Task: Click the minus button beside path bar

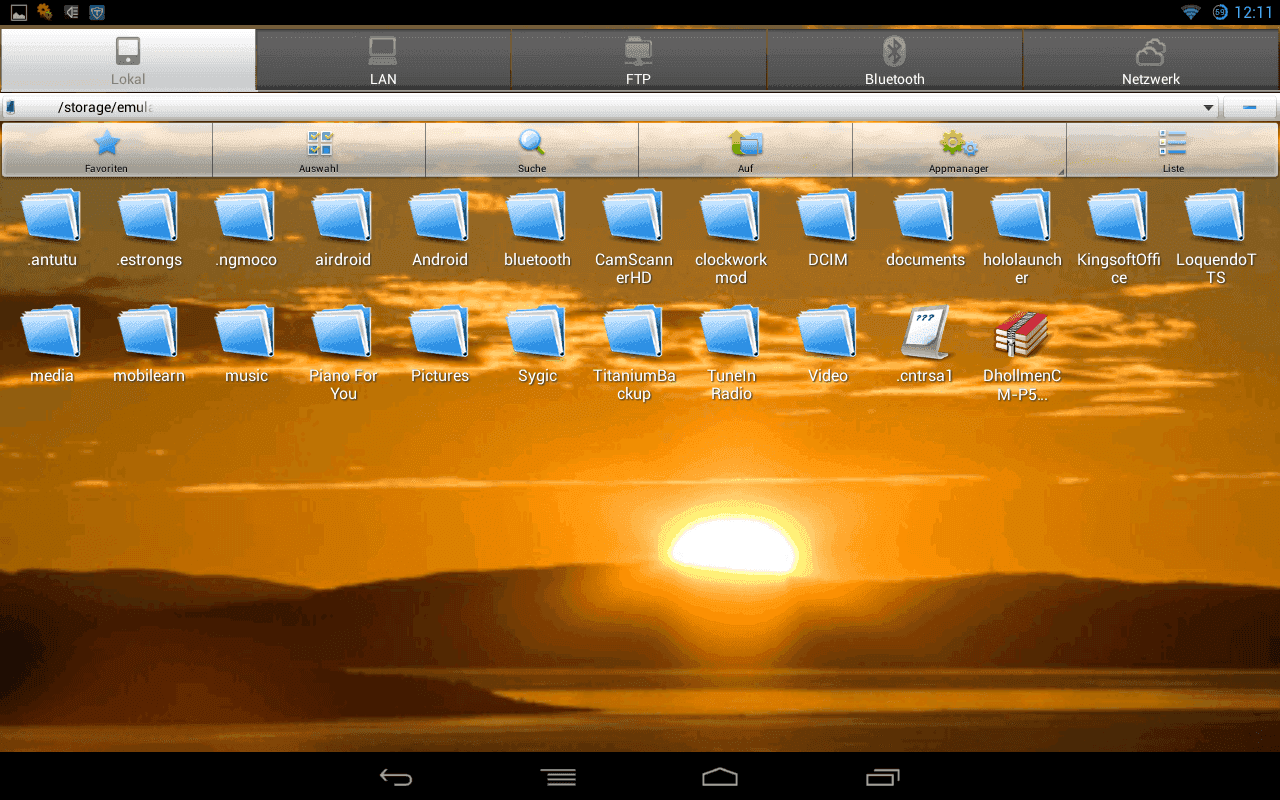Action: coord(1250,107)
